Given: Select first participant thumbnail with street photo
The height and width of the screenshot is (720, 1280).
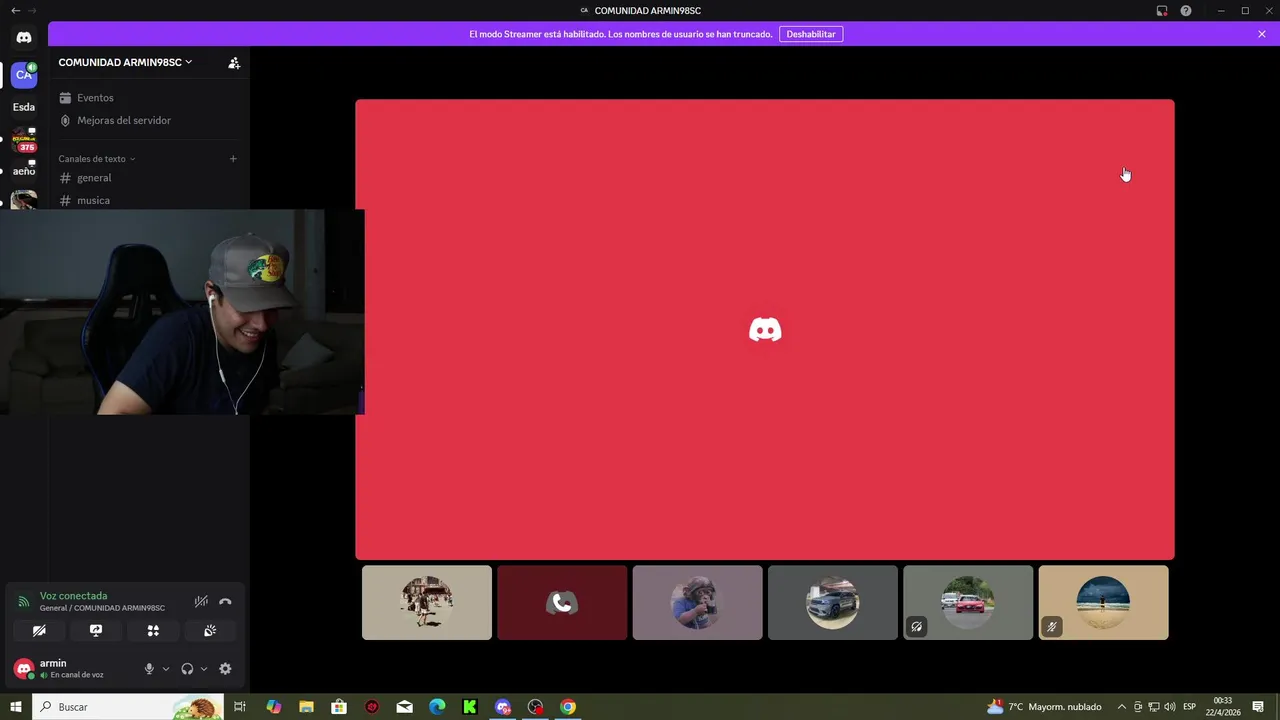Looking at the screenshot, I should pos(427,603).
